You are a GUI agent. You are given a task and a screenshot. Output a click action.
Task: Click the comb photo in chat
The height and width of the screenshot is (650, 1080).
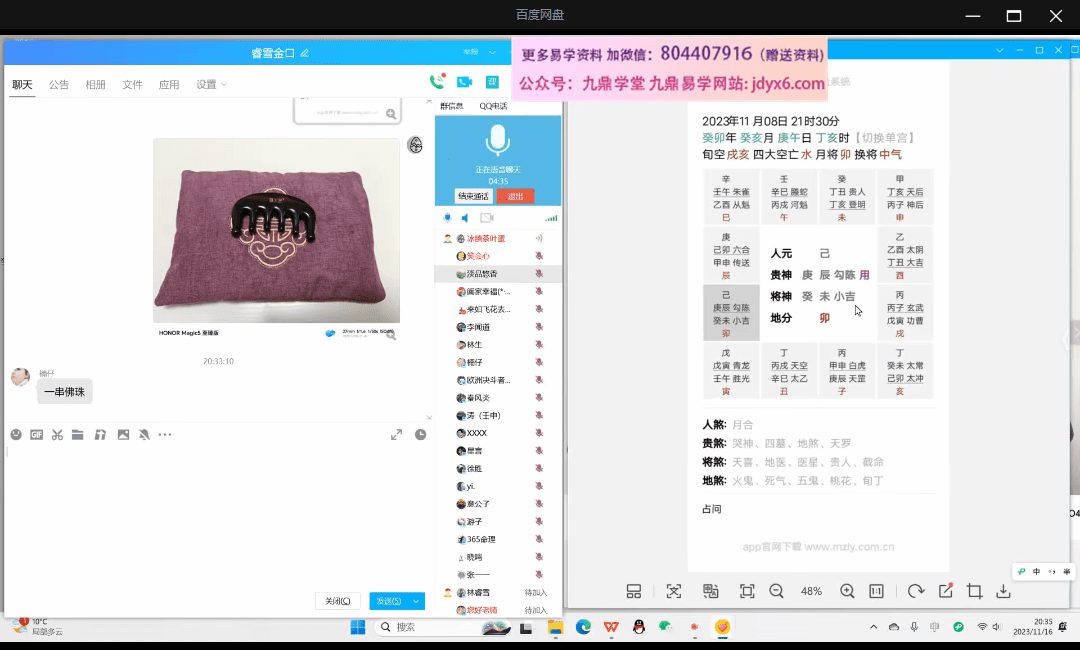click(x=276, y=230)
